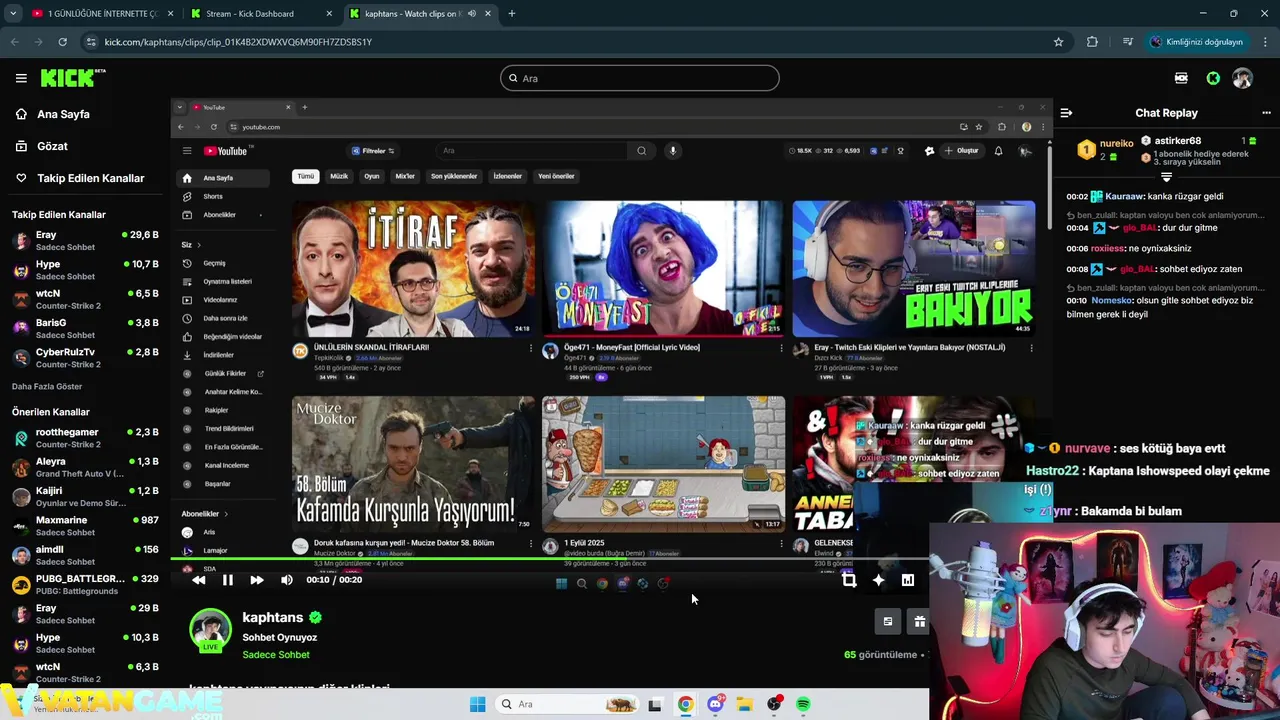Open Spotify from the taskbar
The image size is (1280, 720).
[x=803, y=704]
